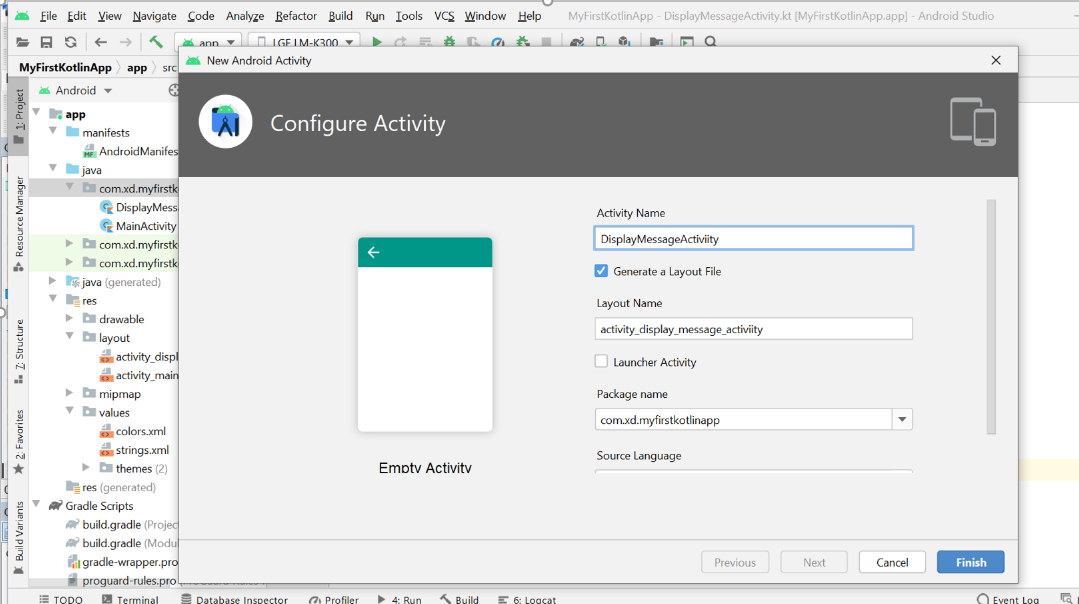Click the phone/tablet form factor icon

(973, 122)
